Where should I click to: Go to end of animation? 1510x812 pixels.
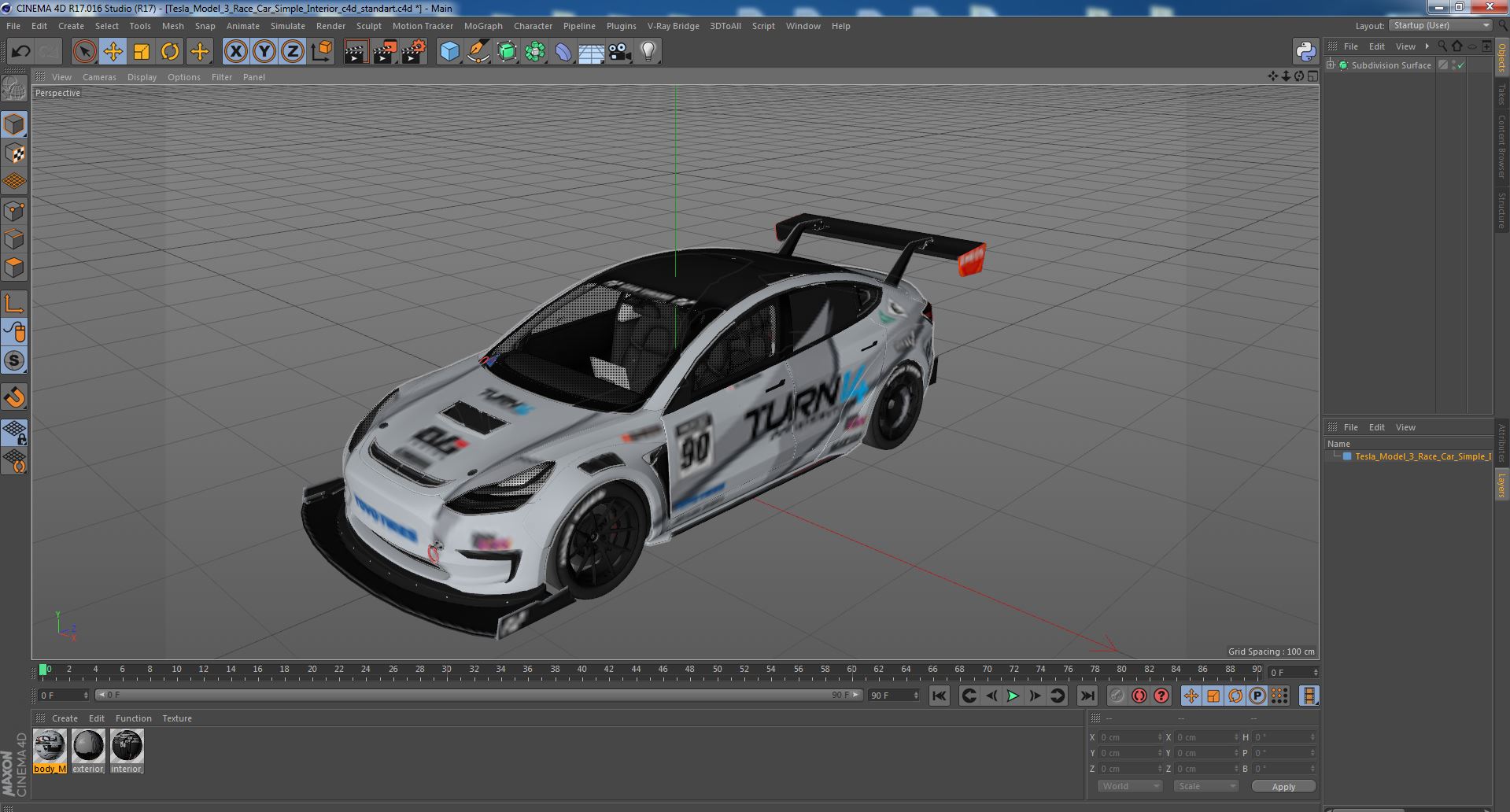(1087, 696)
